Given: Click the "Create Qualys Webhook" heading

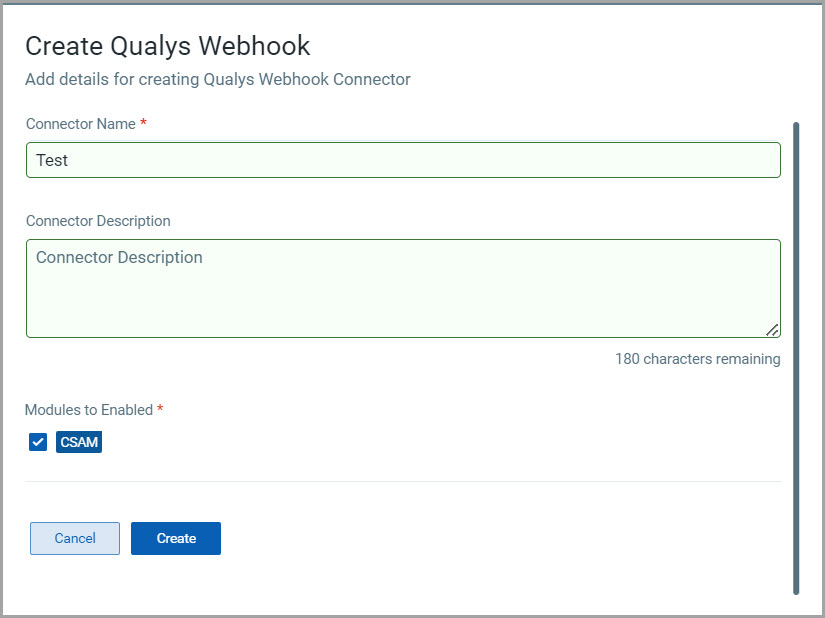Looking at the screenshot, I should (x=168, y=46).
